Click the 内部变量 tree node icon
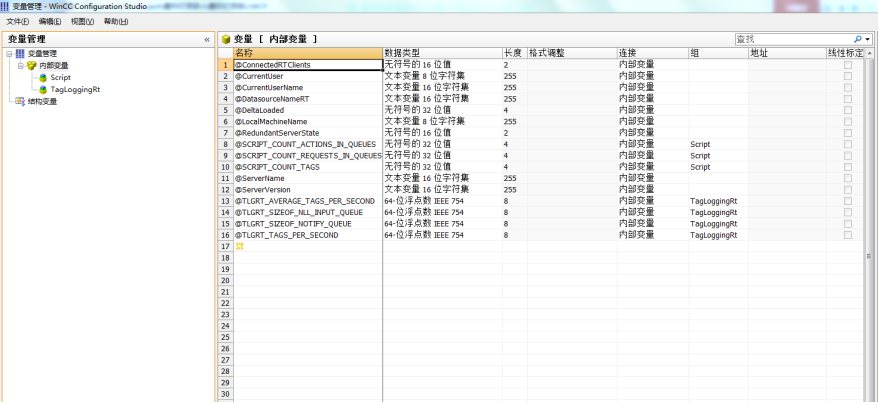879x403 pixels. coord(31,66)
